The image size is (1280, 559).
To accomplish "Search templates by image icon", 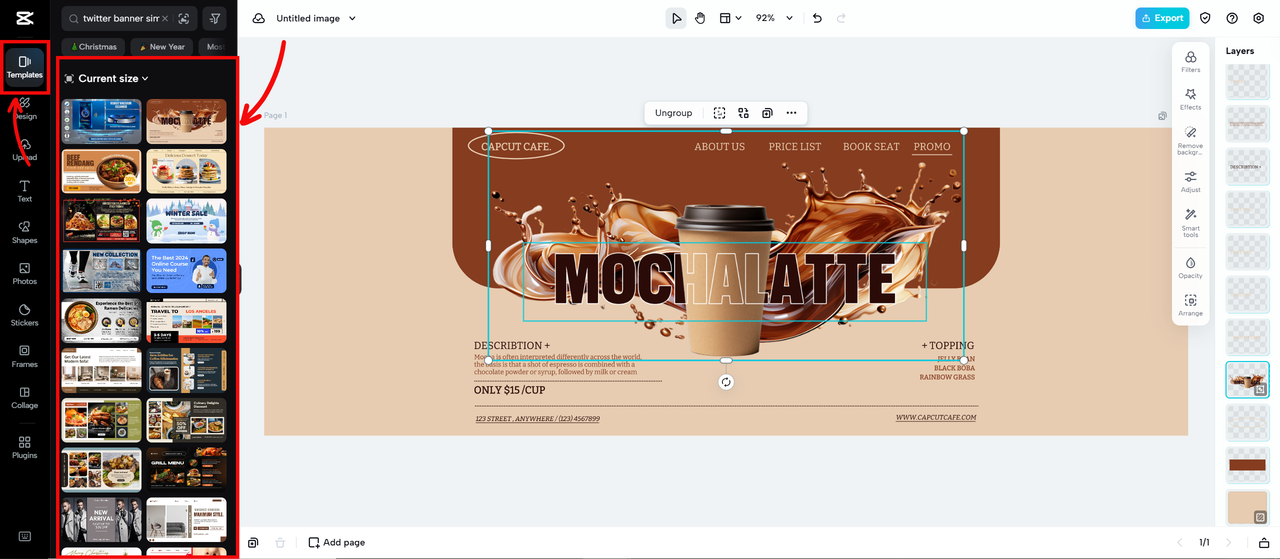I will pyautogui.click(x=183, y=19).
